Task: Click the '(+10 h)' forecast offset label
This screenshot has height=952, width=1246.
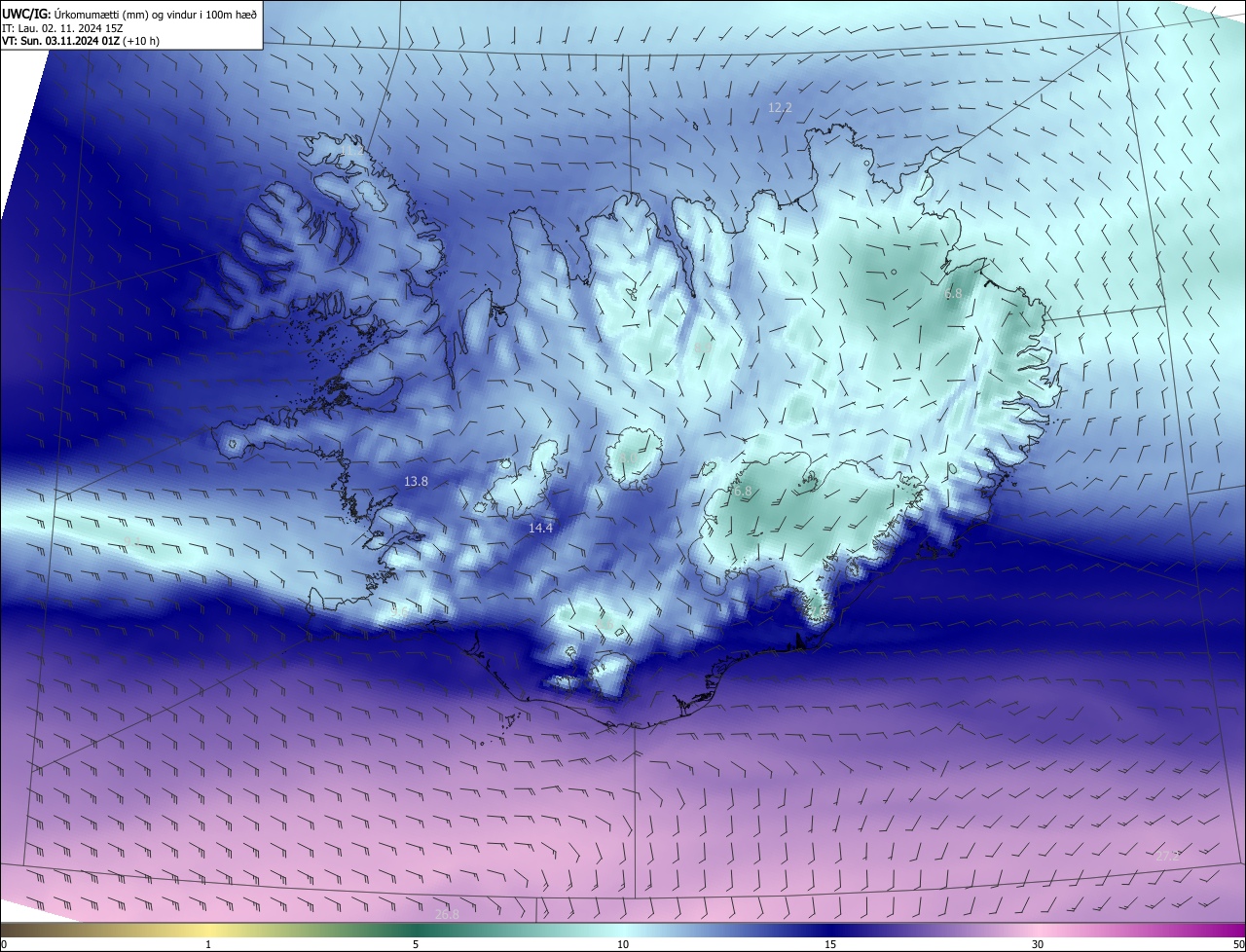Action: click(x=142, y=42)
